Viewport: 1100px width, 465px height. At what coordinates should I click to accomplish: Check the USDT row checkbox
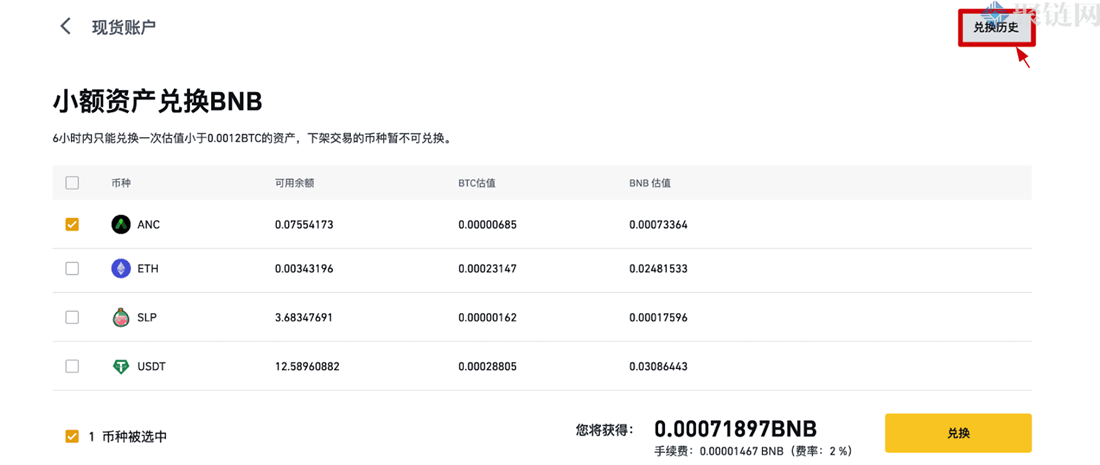click(72, 366)
